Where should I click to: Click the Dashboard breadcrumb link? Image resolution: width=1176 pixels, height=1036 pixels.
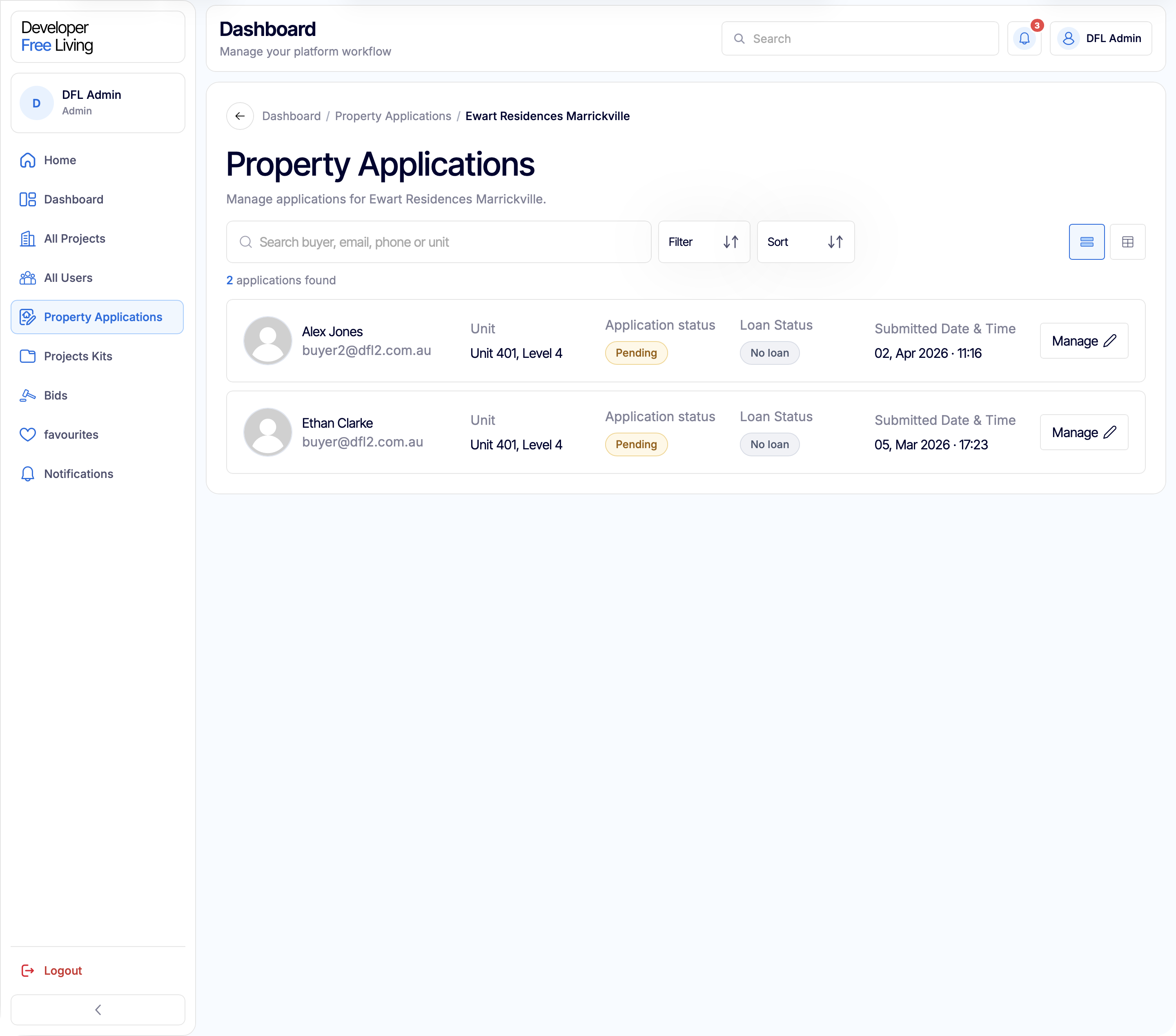(292, 116)
